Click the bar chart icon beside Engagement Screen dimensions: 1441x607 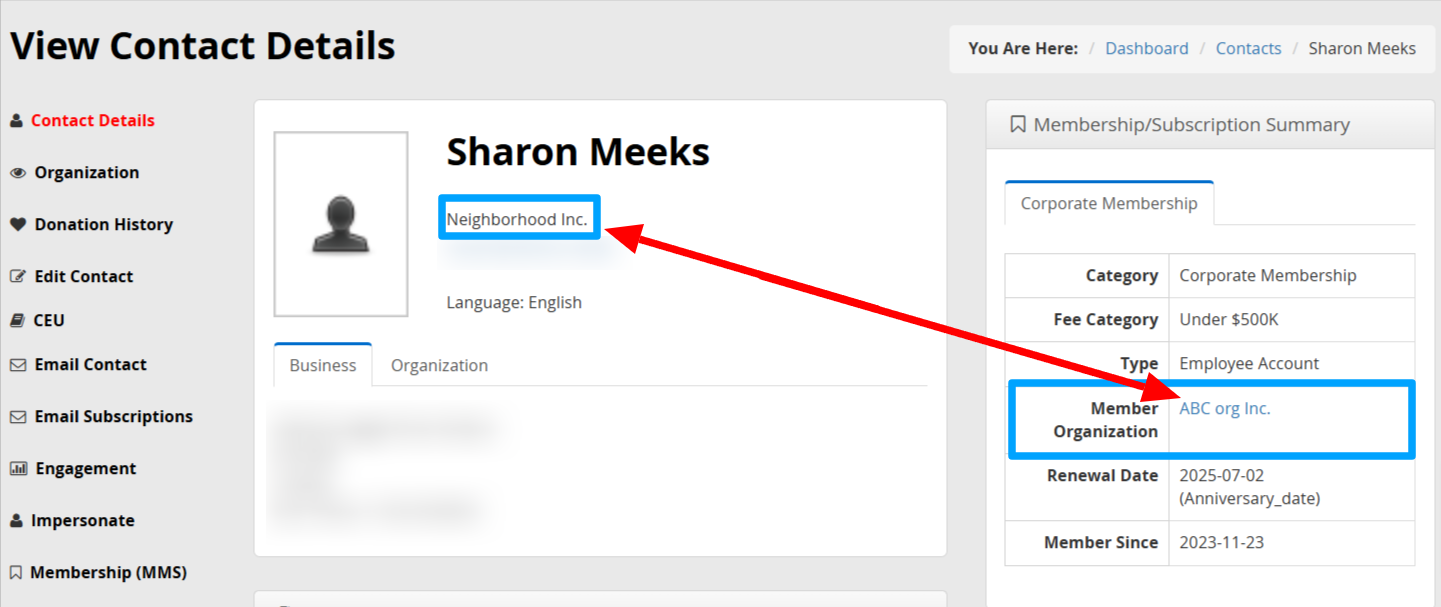pos(17,469)
